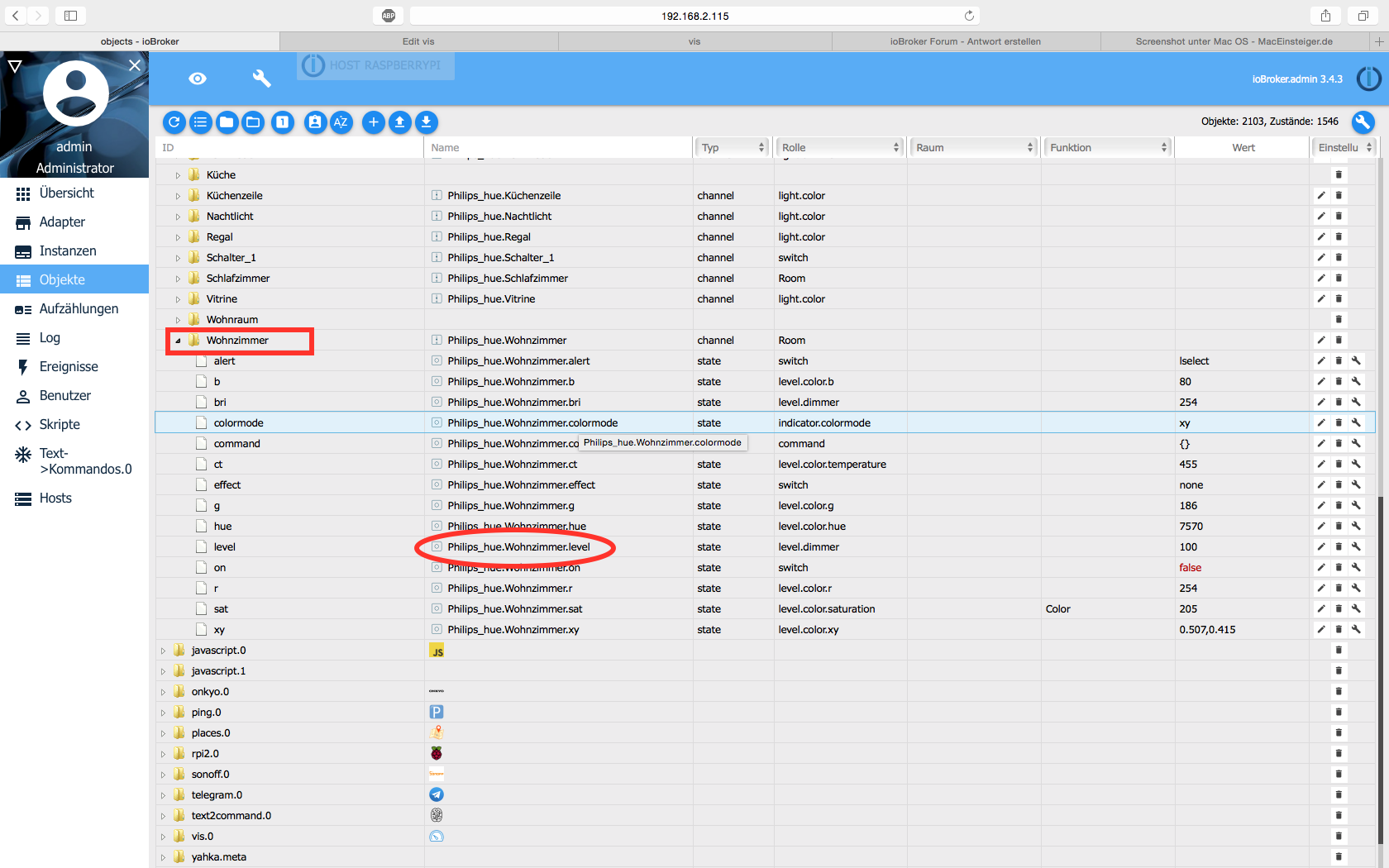Viewport: 1389px width, 868px height.
Task: Open Benutzer in the sidebar
Action: pyautogui.click(x=74, y=396)
